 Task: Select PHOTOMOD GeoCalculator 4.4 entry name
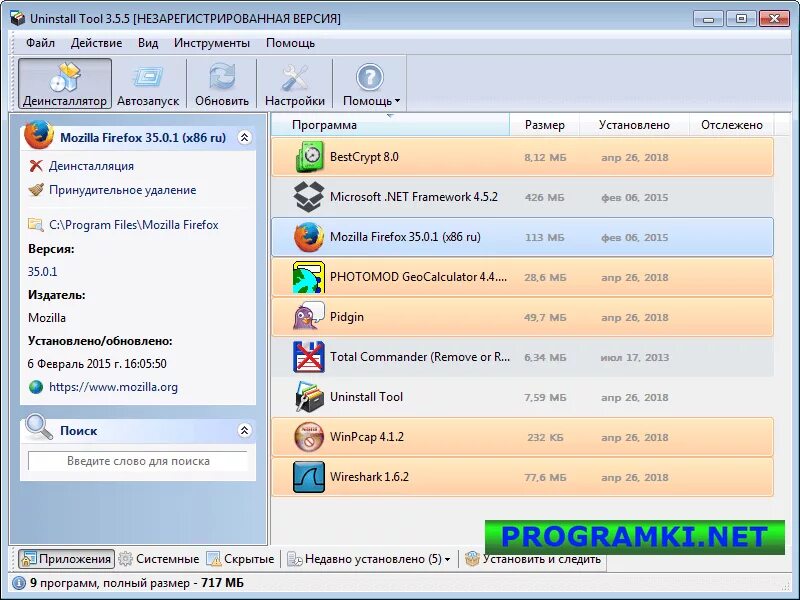pyautogui.click(x=418, y=277)
